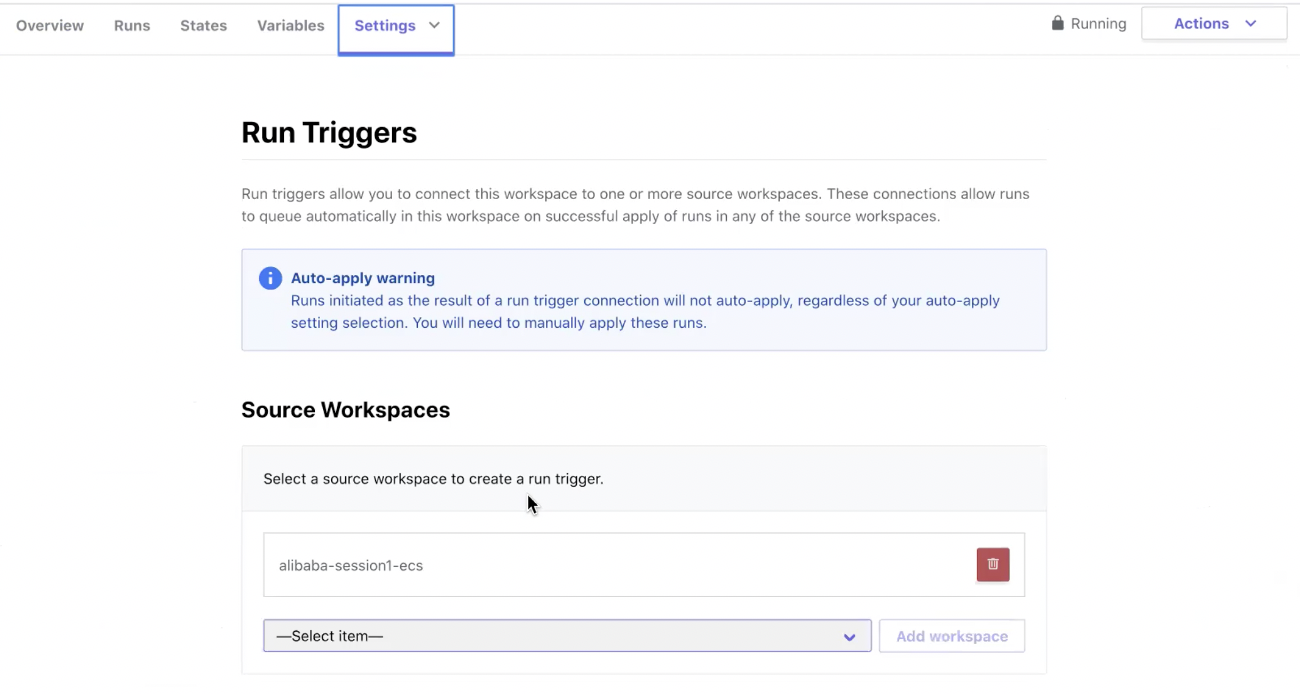Click the chevron on the Settings tab
Screen dimensions: 1300x694
click(434, 25)
